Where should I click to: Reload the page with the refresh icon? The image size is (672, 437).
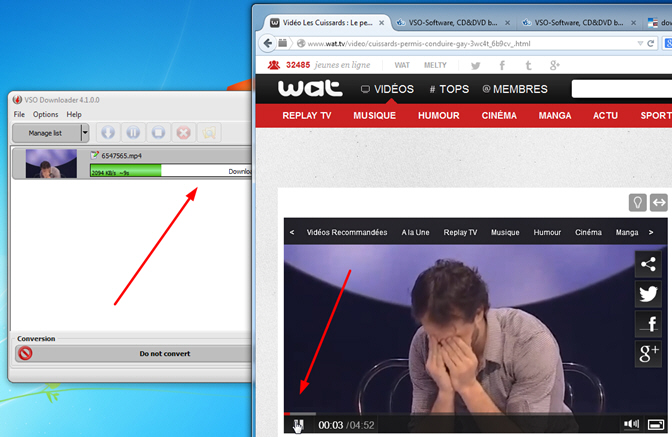(x=650, y=43)
